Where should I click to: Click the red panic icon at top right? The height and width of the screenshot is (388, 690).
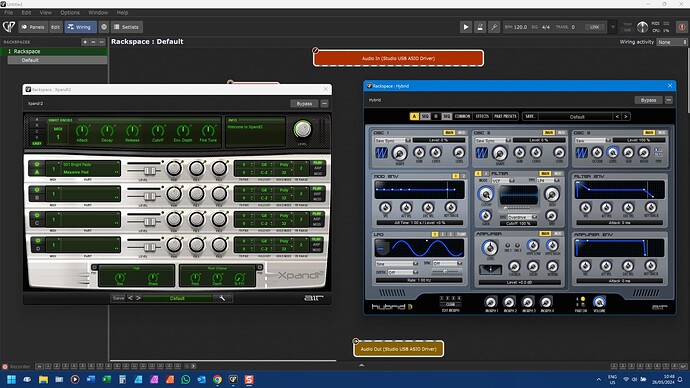[682, 27]
